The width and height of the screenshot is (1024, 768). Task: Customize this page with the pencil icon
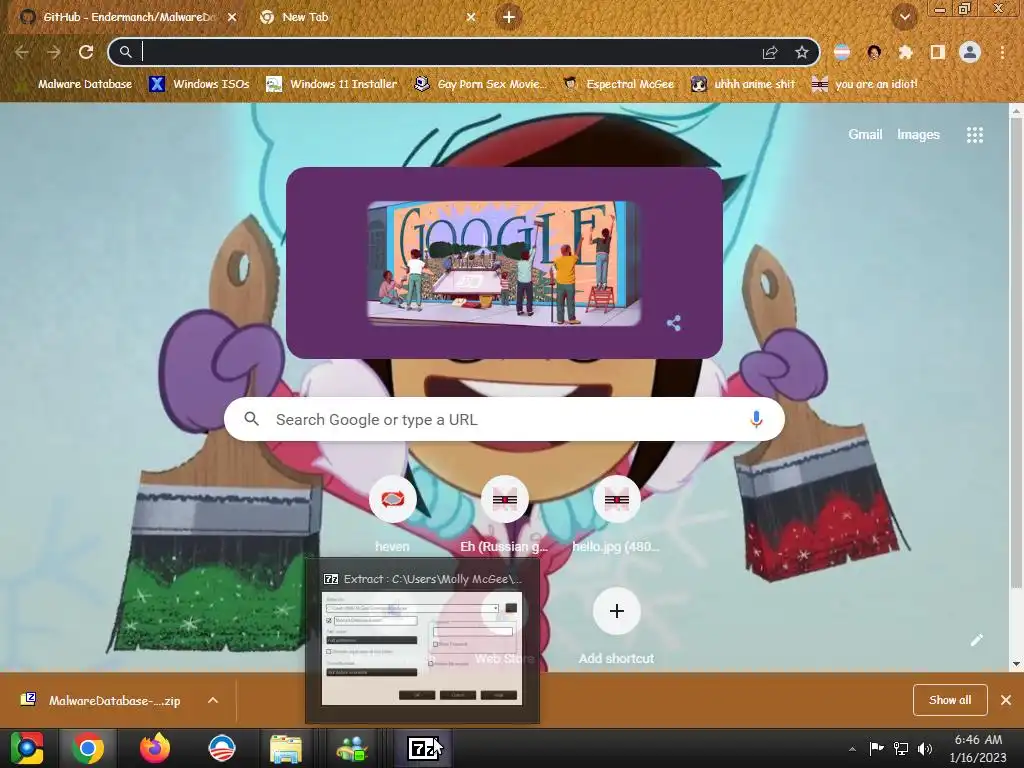(976, 640)
